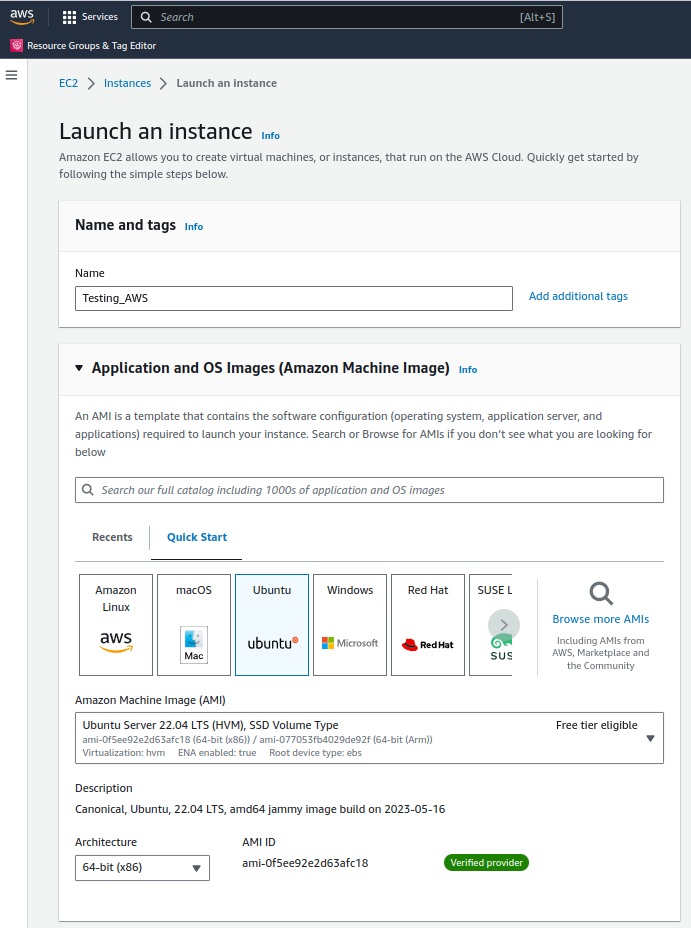The height and width of the screenshot is (928, 691).
Task: Click the Red Hat logo image
Action: click(428, 645)
